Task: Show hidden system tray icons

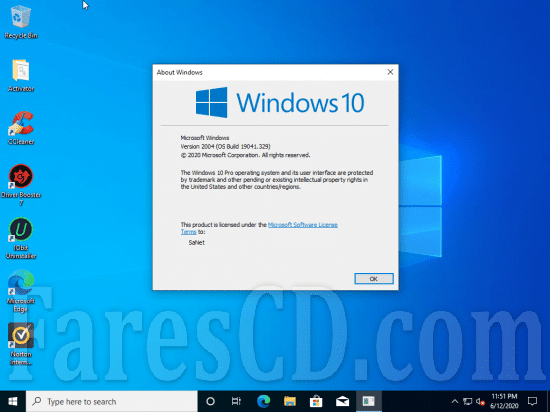Action: pos(455,401)
